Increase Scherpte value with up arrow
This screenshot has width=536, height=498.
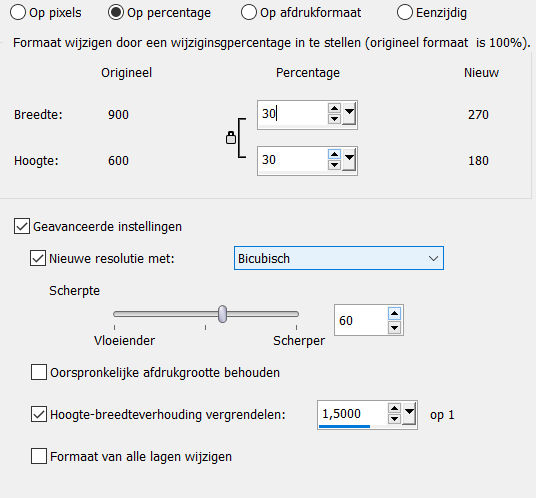394,313
